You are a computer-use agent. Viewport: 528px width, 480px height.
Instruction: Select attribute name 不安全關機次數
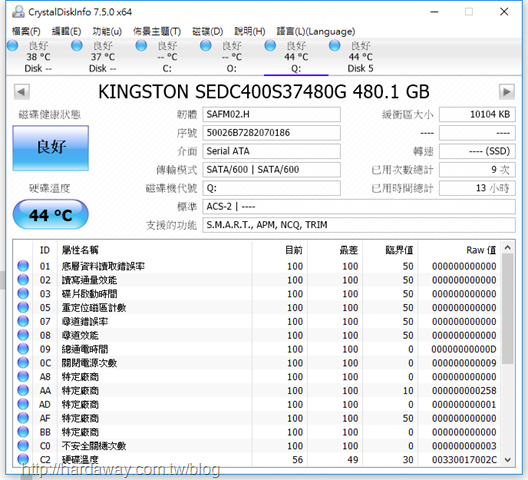point(94,446)
